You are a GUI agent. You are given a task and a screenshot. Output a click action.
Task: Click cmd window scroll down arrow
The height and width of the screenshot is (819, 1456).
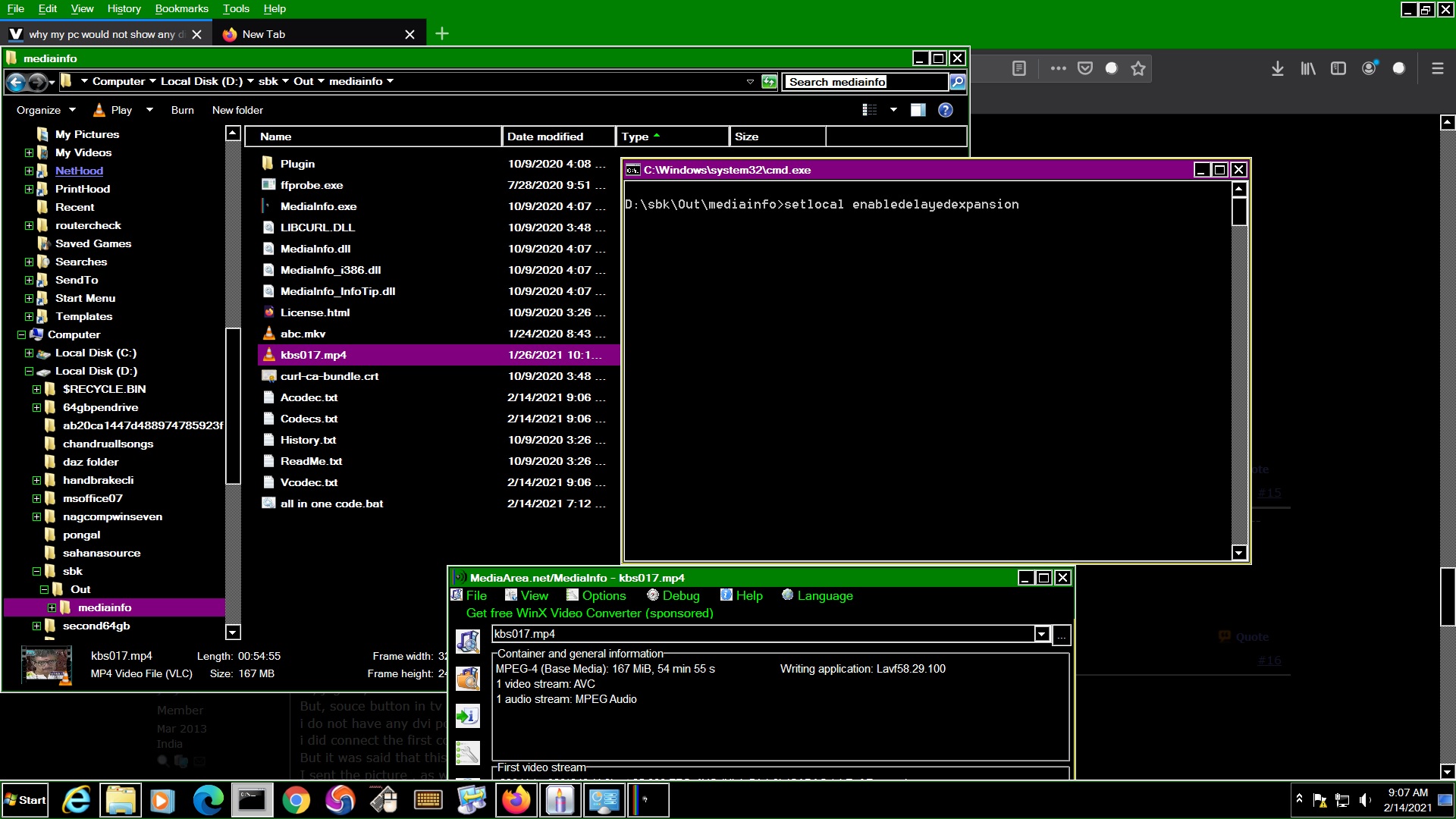(x=1239, y=553)
